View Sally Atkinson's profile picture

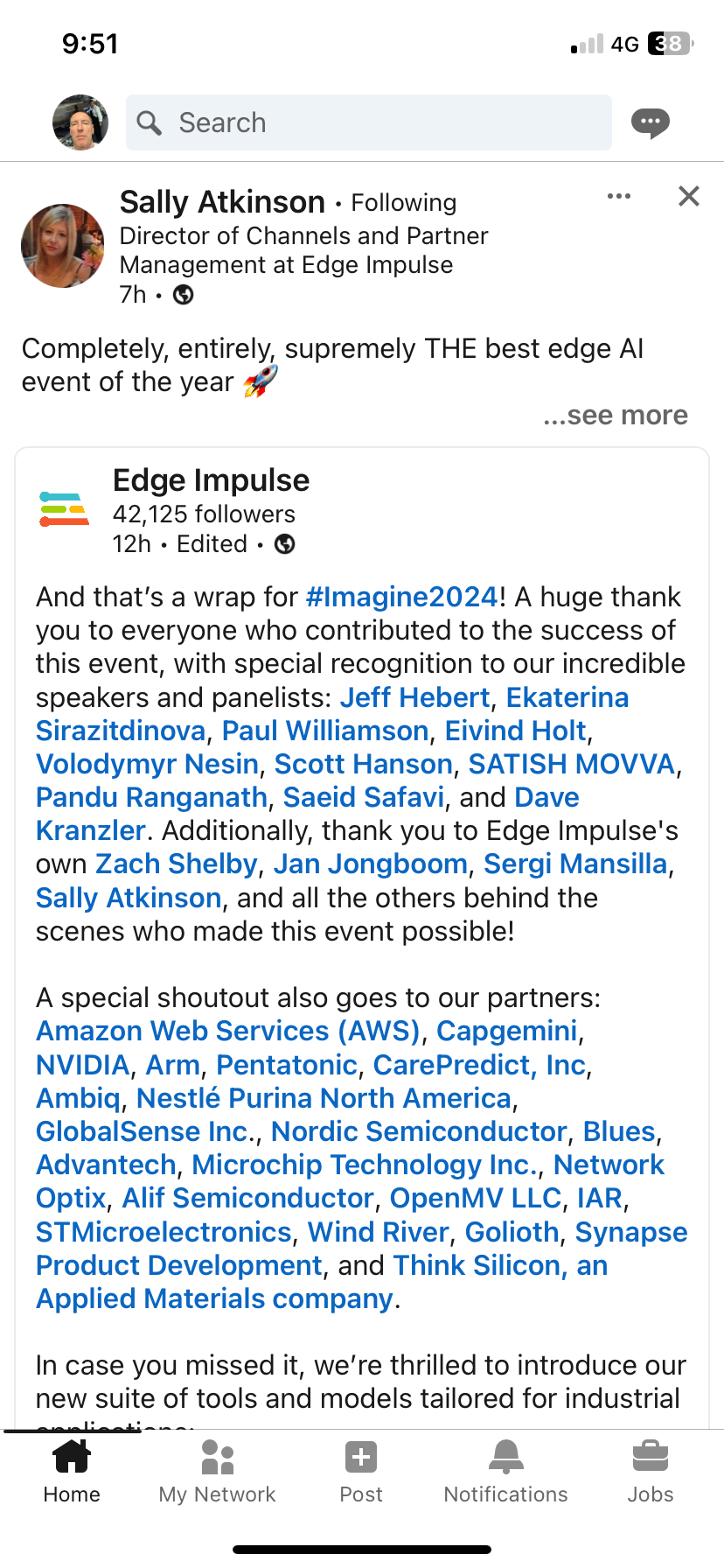point(63,247)
